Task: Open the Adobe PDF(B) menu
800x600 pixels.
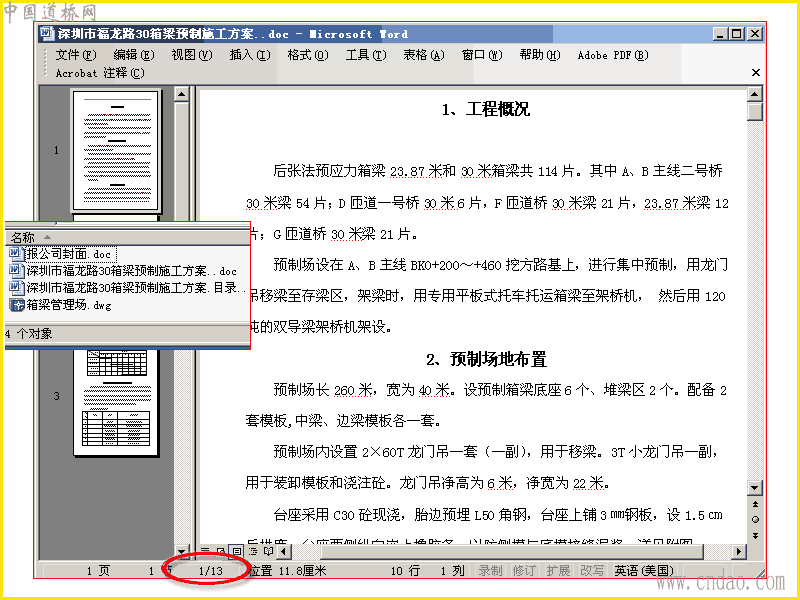Action: pyautogui.click(x=613, y=55)
